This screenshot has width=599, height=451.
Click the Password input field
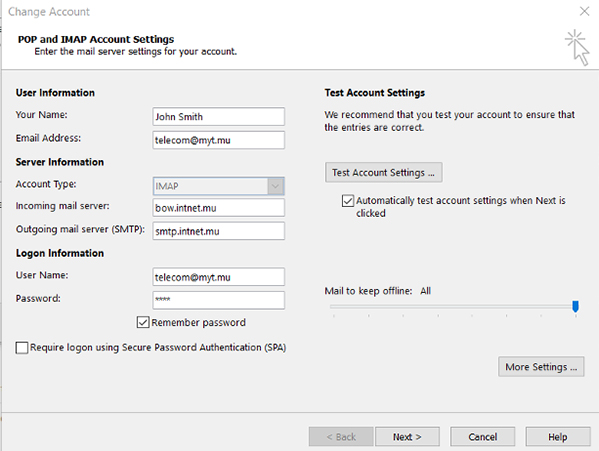219,300
